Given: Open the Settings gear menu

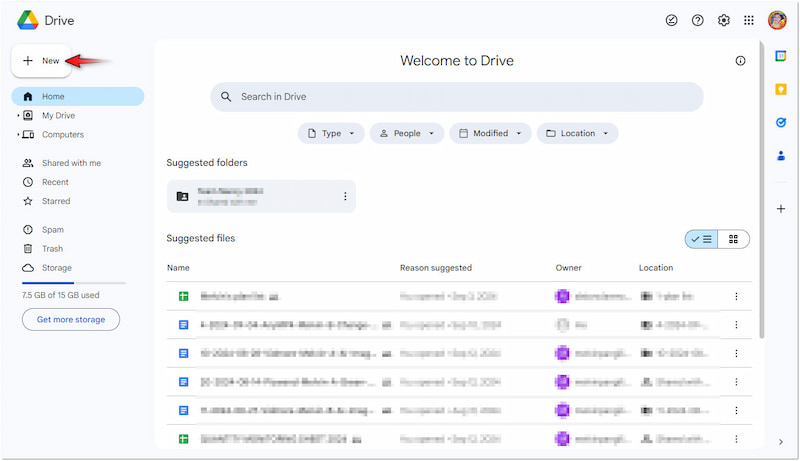Looking at the screenshot, I should click(724, 20).
